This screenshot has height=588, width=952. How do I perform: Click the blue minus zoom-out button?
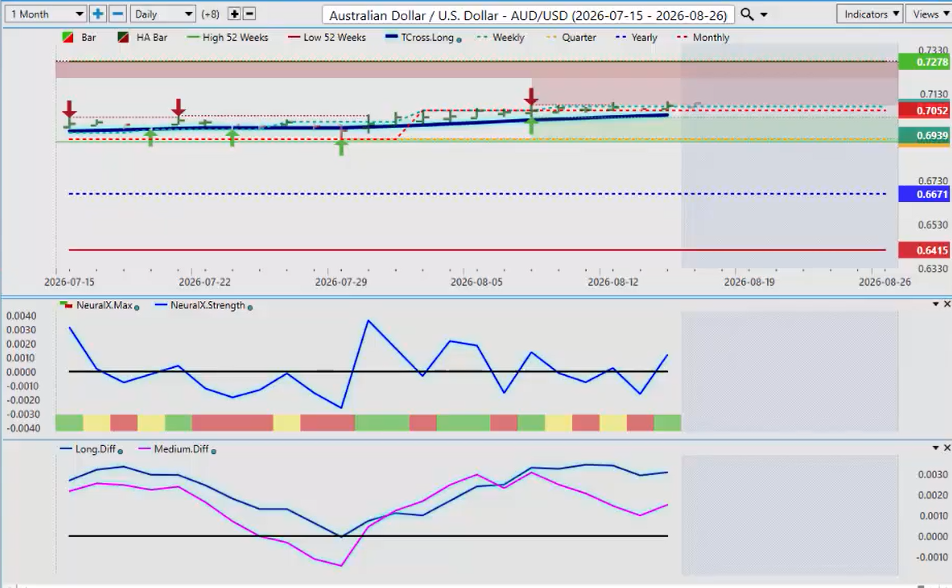[118, 14]
